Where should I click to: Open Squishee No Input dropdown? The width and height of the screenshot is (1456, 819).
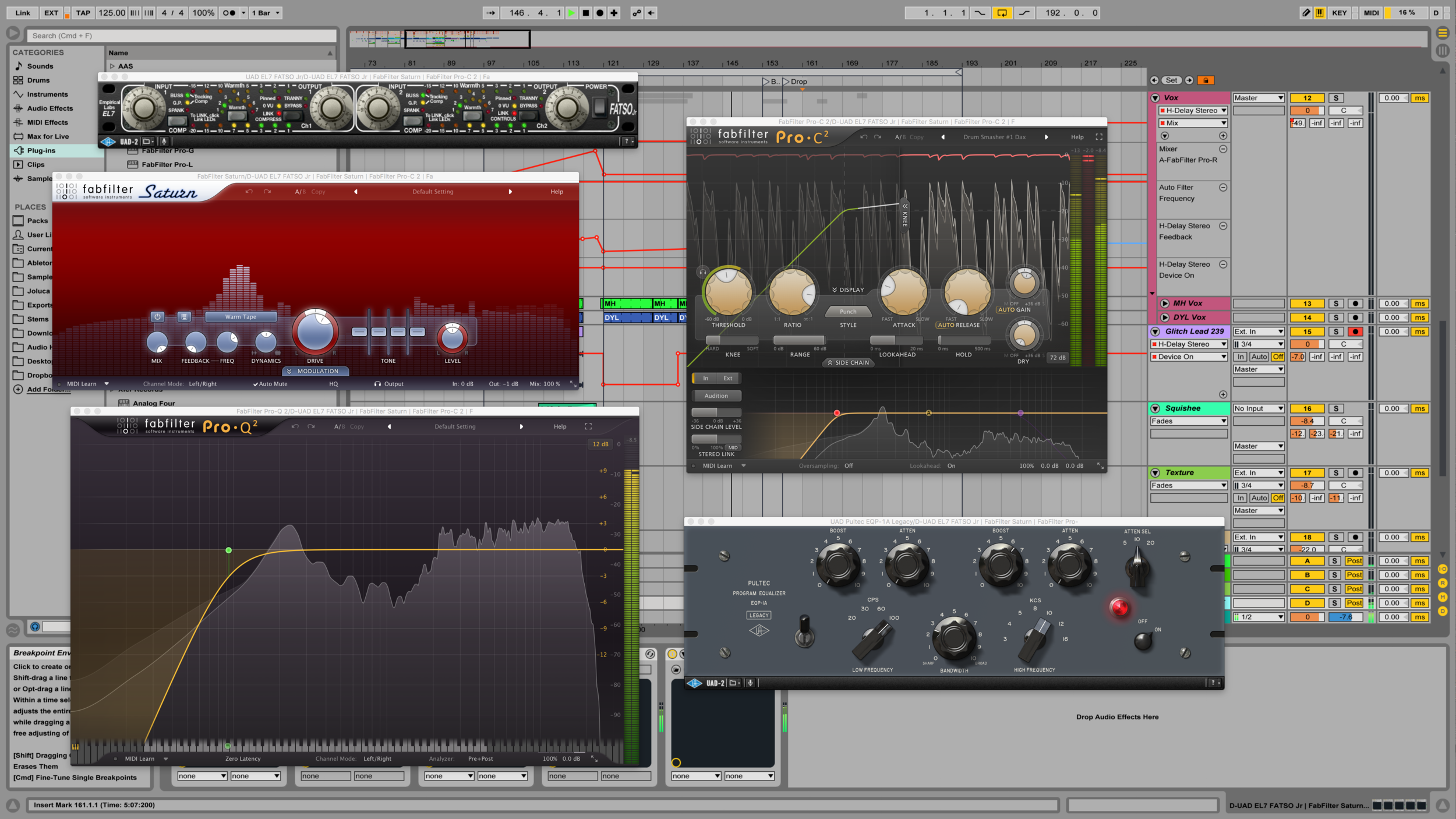click(x=1259, y=408)
